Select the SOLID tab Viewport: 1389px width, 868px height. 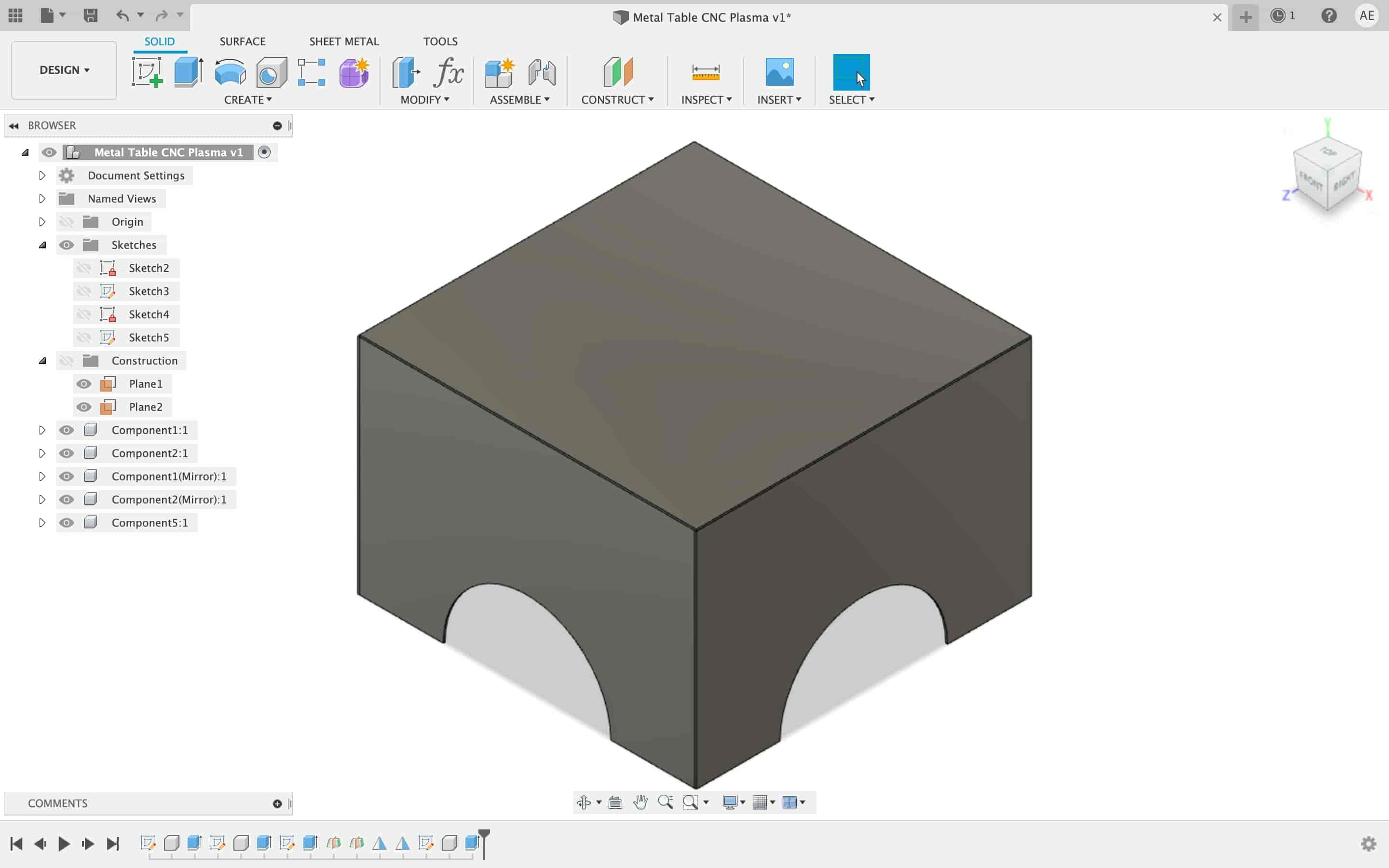pyautogui.click(x=160, y=41)
